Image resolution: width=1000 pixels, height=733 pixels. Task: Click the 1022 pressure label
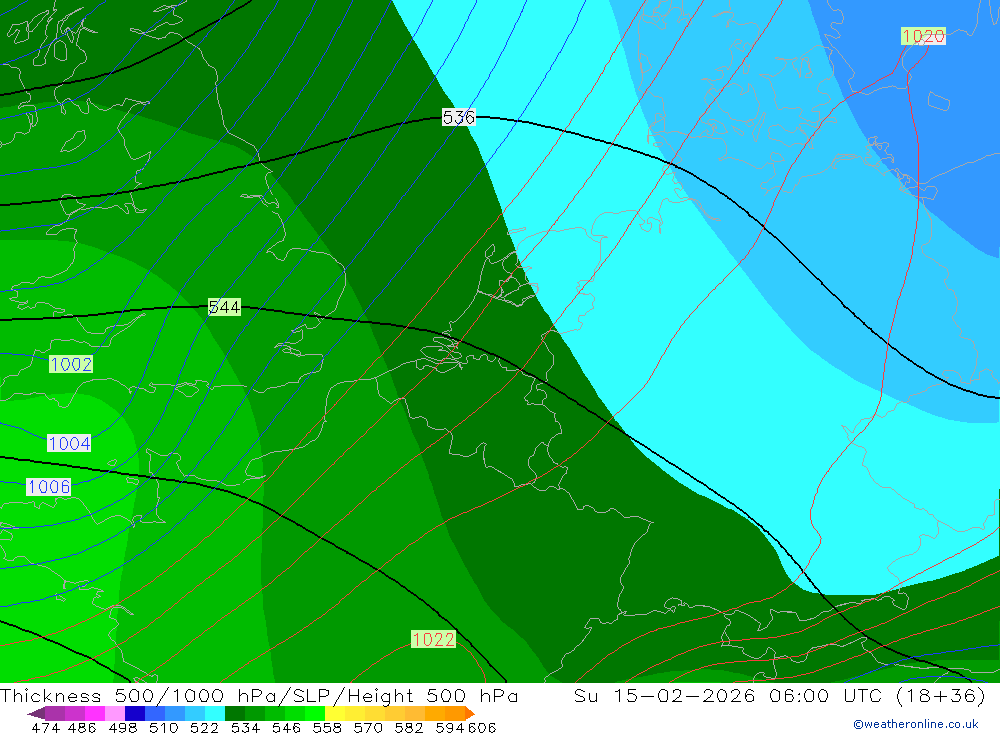(433, 639)
